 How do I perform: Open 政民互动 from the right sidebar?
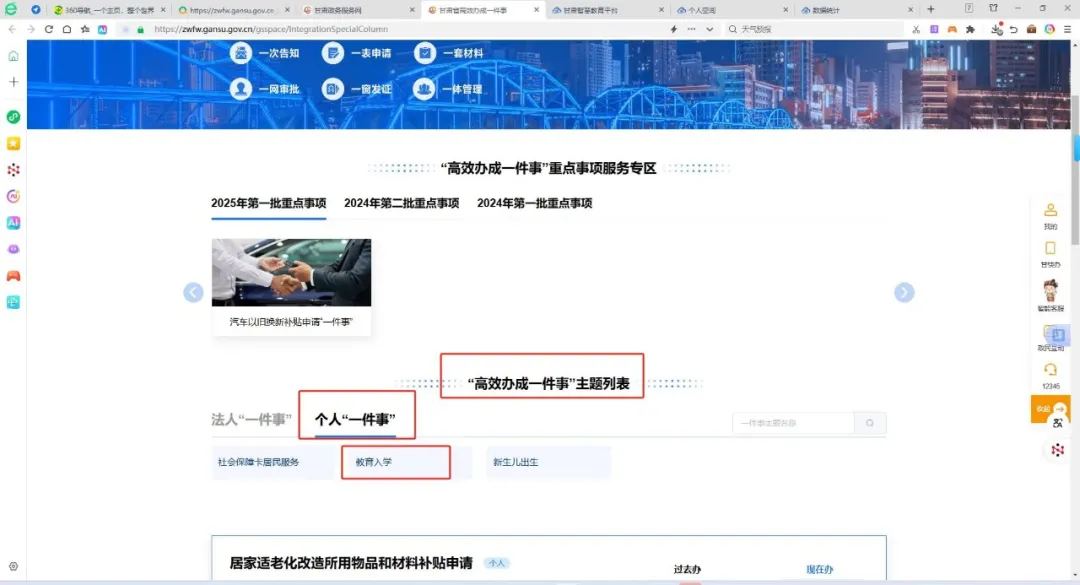click(1051, 337)
